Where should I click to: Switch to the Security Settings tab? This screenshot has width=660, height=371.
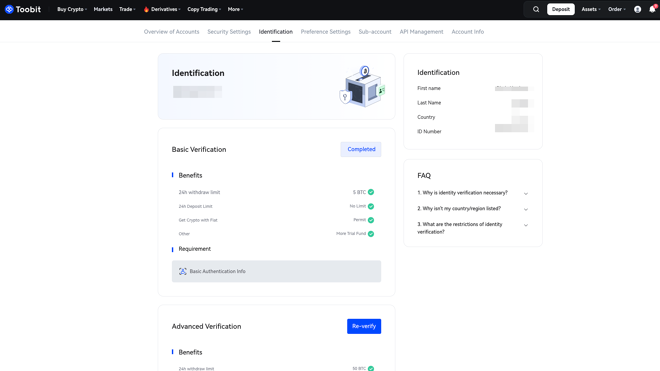(229, 32)
